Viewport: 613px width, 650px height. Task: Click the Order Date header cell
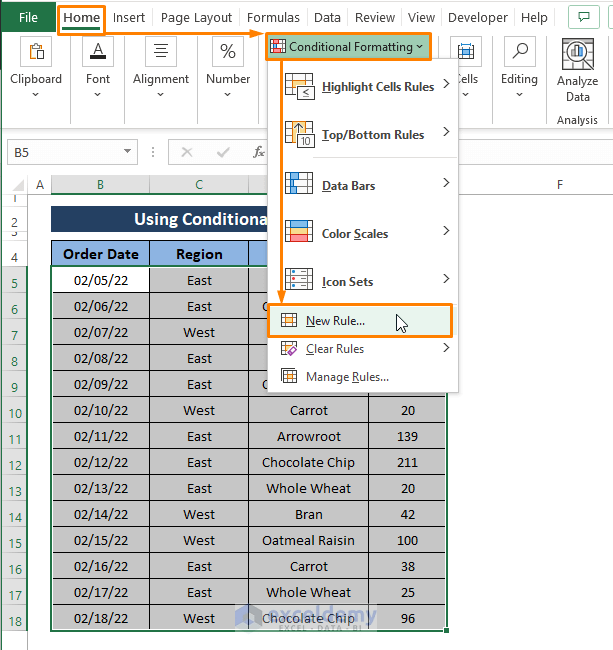tap(101, 254)
